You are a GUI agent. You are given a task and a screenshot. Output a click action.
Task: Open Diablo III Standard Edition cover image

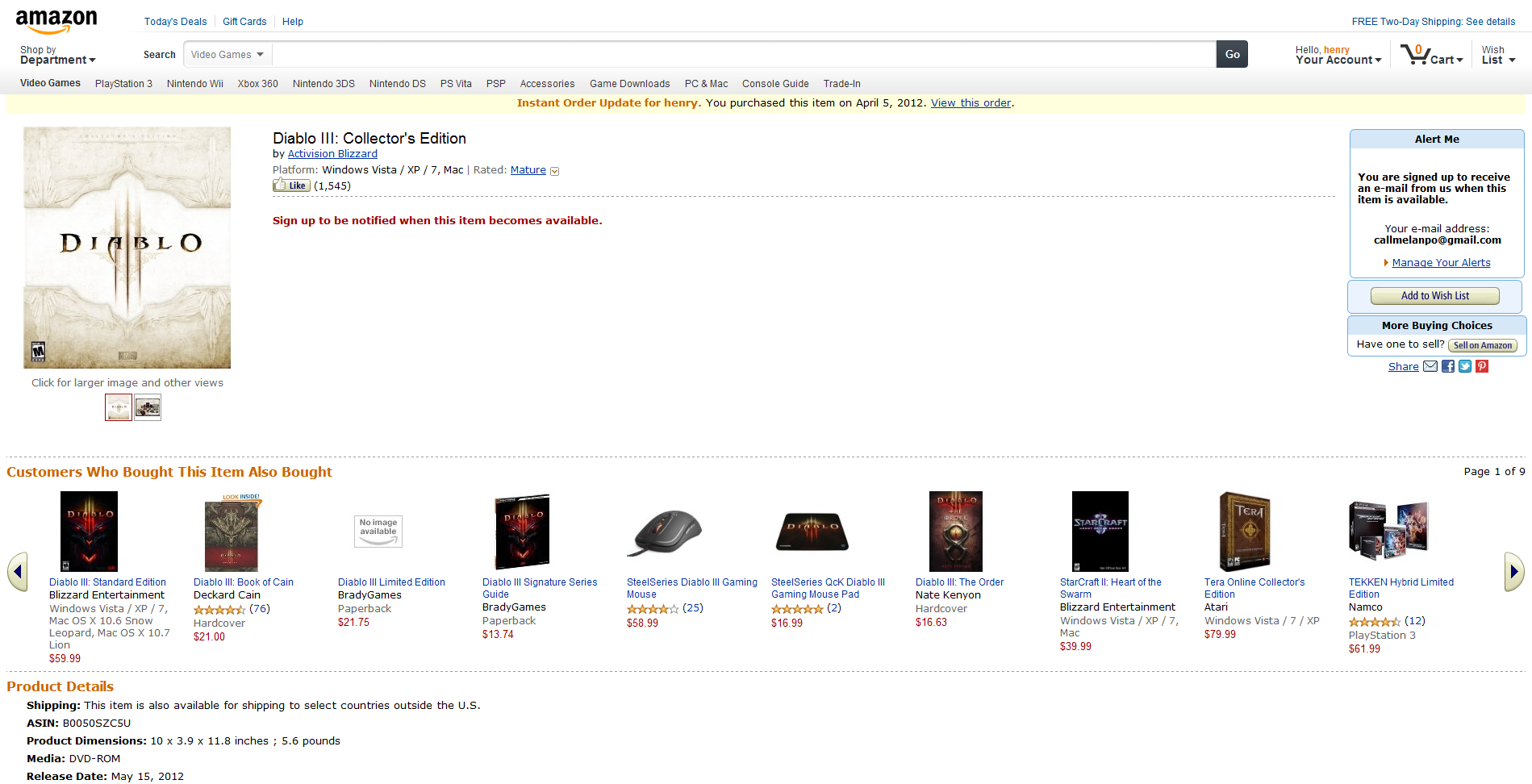(90, 532)
